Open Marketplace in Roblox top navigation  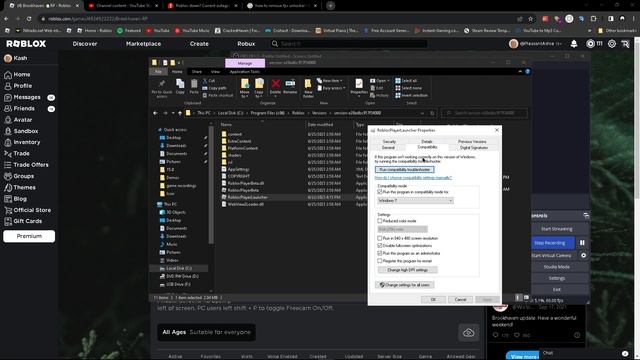click(x=143, y=44)
